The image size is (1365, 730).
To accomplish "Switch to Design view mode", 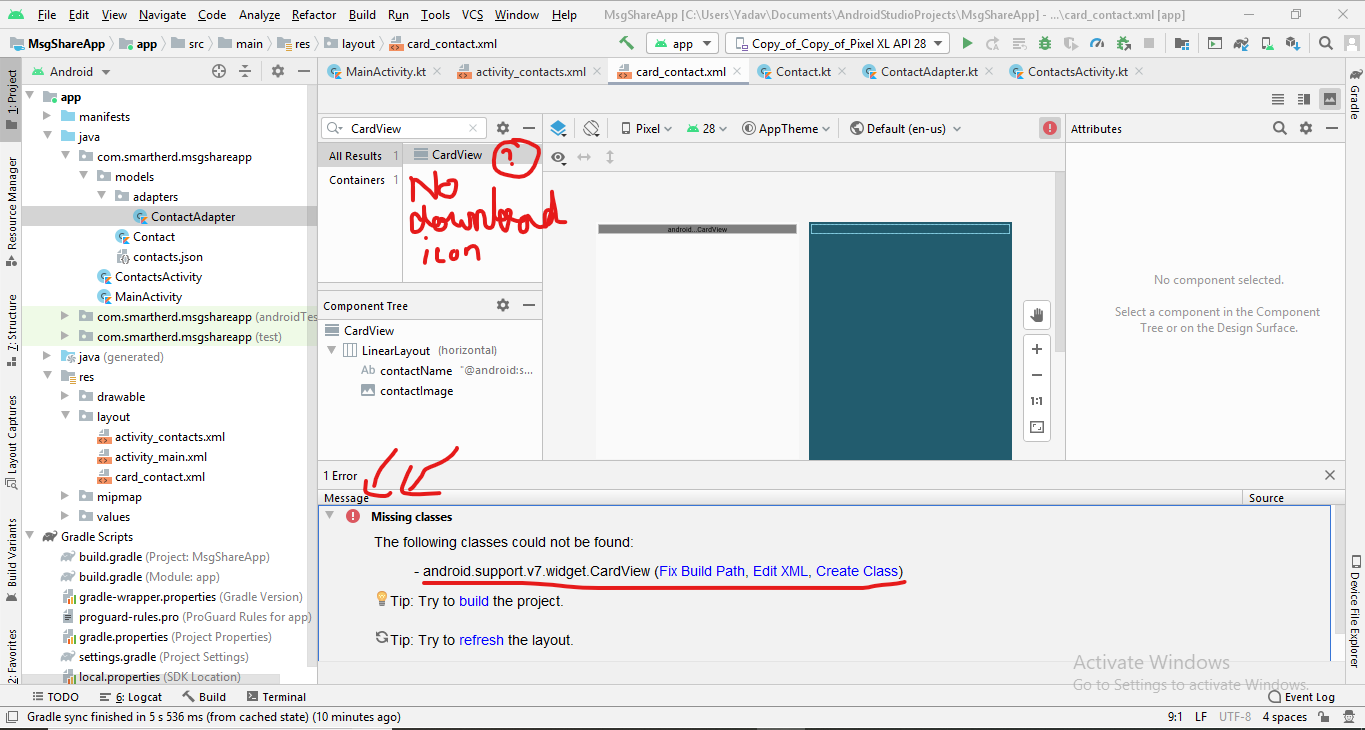I will (1329, 99).
